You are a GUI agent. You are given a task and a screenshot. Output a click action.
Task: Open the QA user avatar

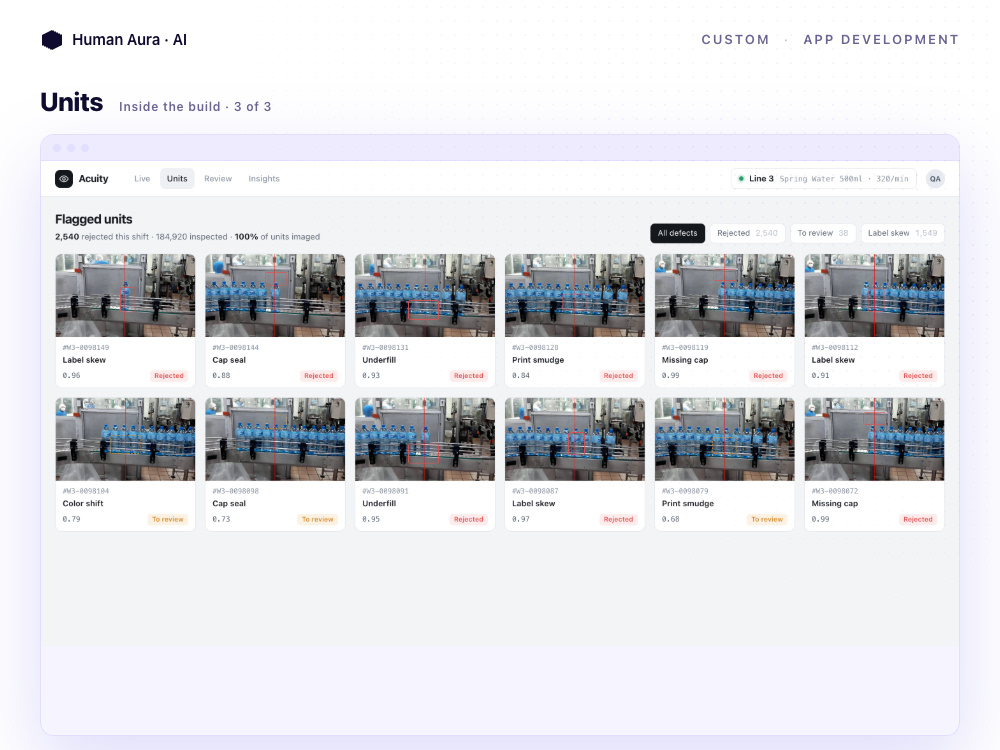[x=935, y=179]
